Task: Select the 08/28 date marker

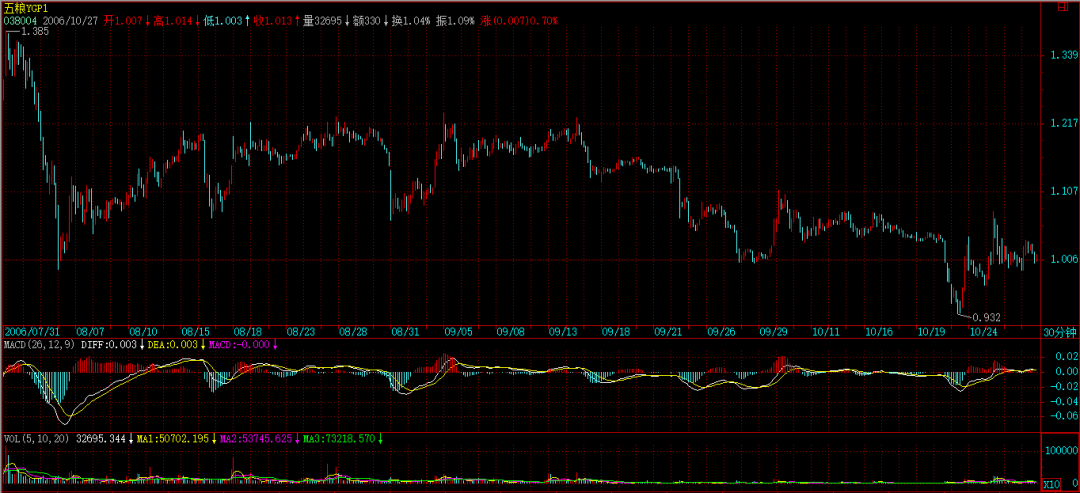Action: [353, 331]
